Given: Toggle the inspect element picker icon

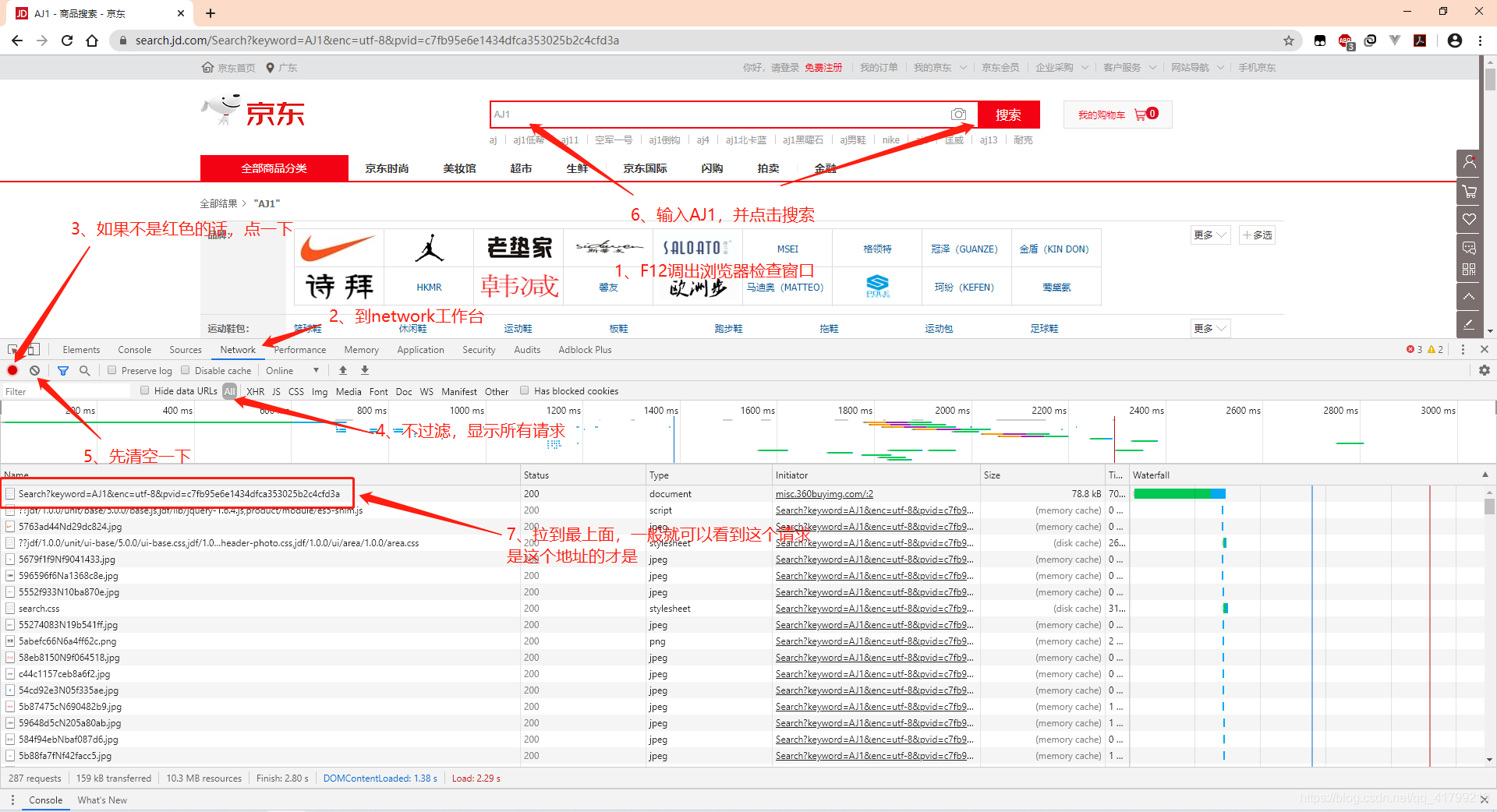Looking at the screenshot, I should (x=12, y=350).
